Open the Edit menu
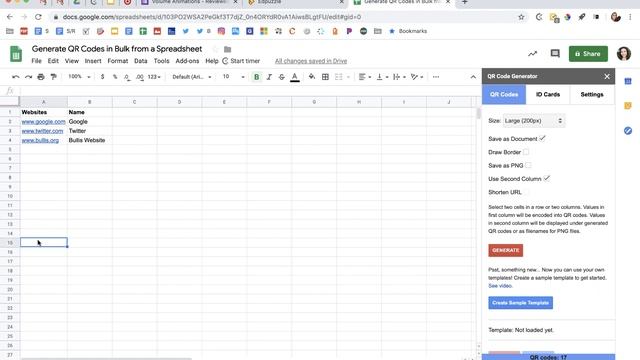Screen dimensions: 640x360 53,61
